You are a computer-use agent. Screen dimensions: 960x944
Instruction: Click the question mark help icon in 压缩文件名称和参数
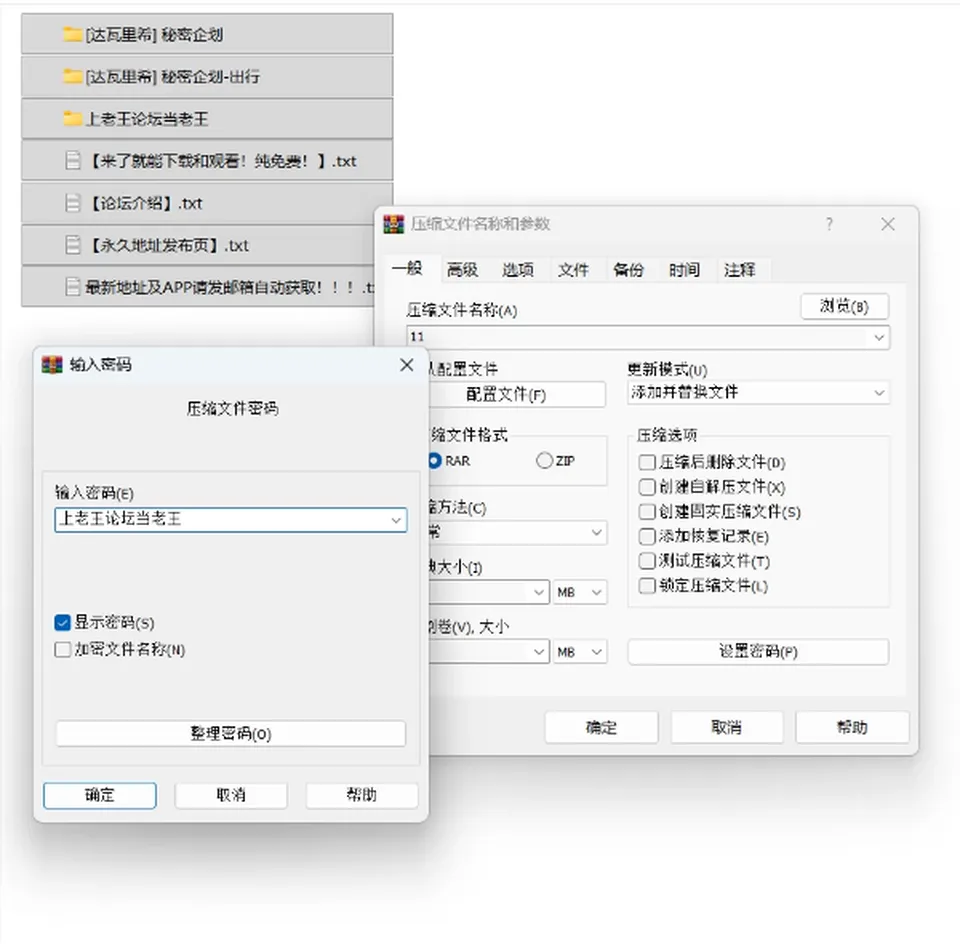pos(829,224)
